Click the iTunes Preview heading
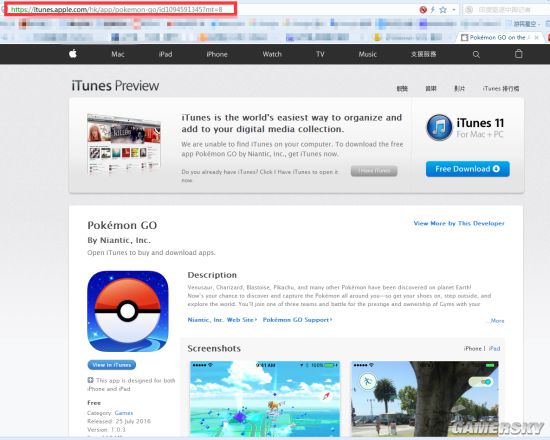This screenshot has height=440, width=550. (115, 86)
